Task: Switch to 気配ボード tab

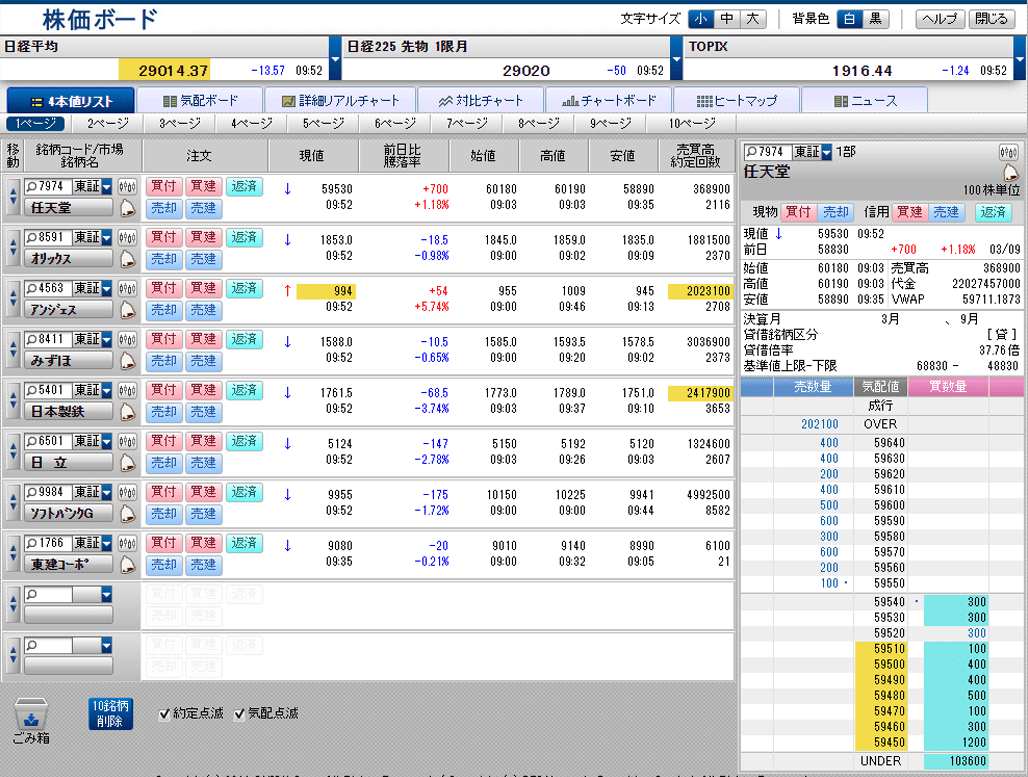Action: click(199, 101)
